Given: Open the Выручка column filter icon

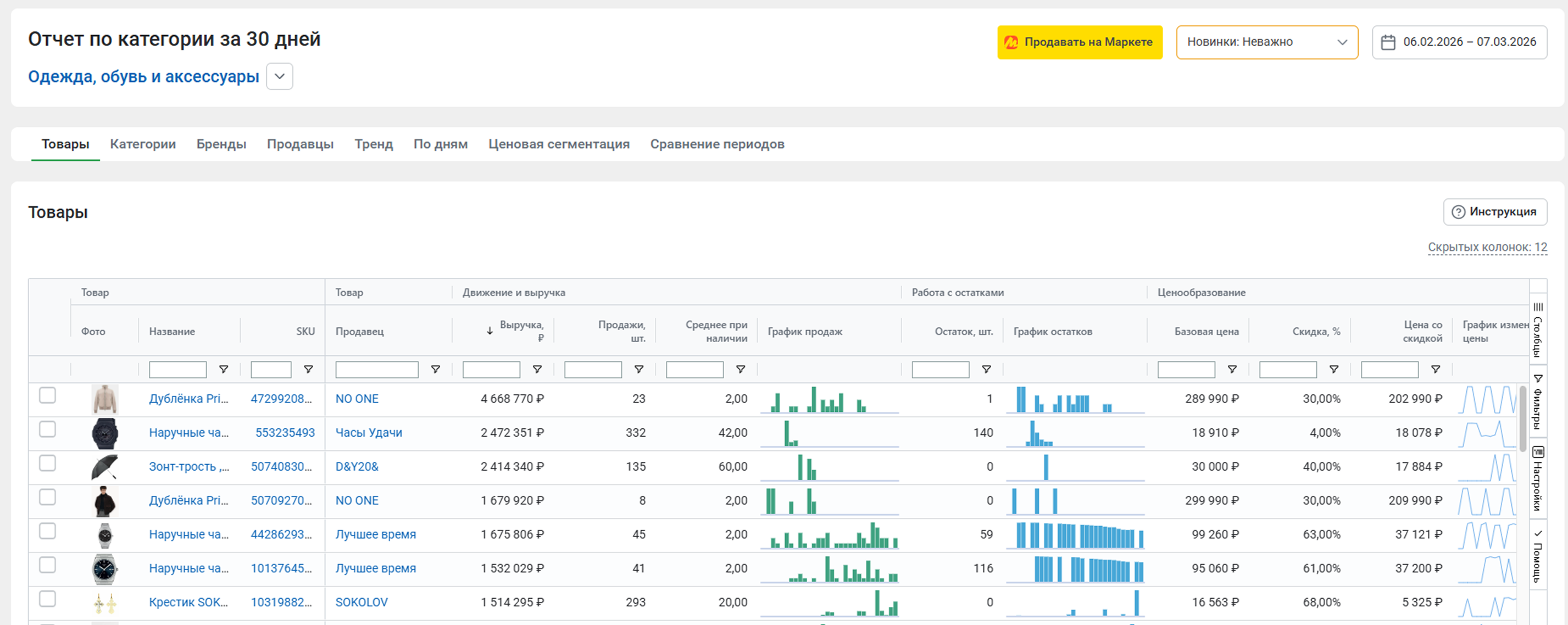Looking at the screenshot, I should tap(537, 369).
